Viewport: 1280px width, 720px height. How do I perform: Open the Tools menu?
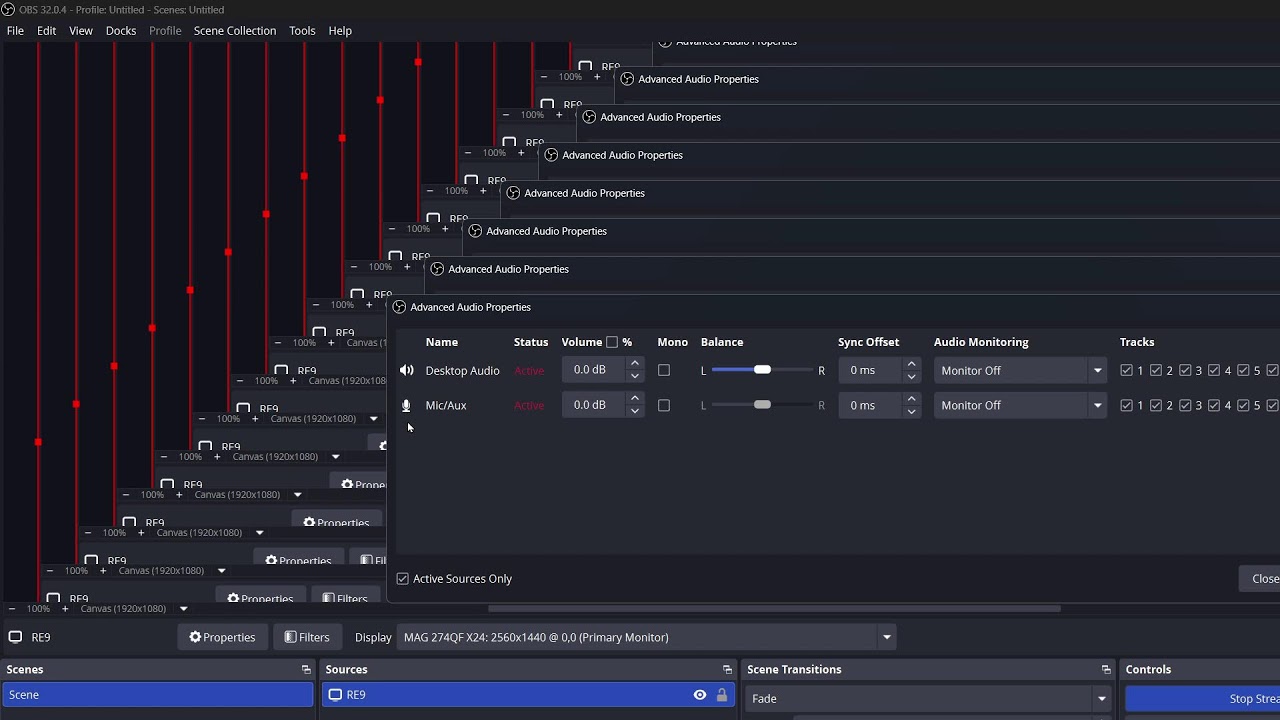302,31
